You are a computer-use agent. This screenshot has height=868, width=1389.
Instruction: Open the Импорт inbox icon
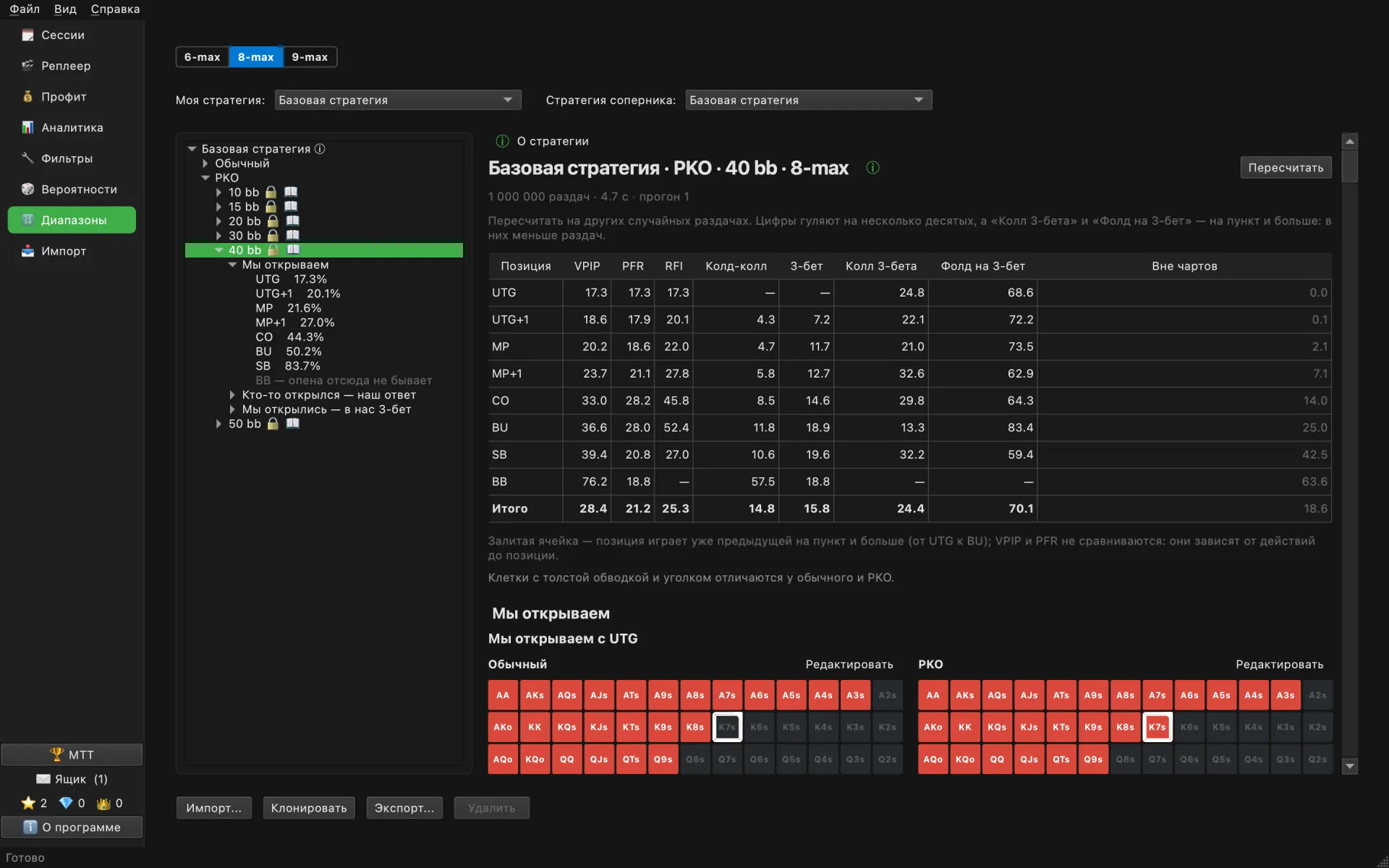point(27,251)
